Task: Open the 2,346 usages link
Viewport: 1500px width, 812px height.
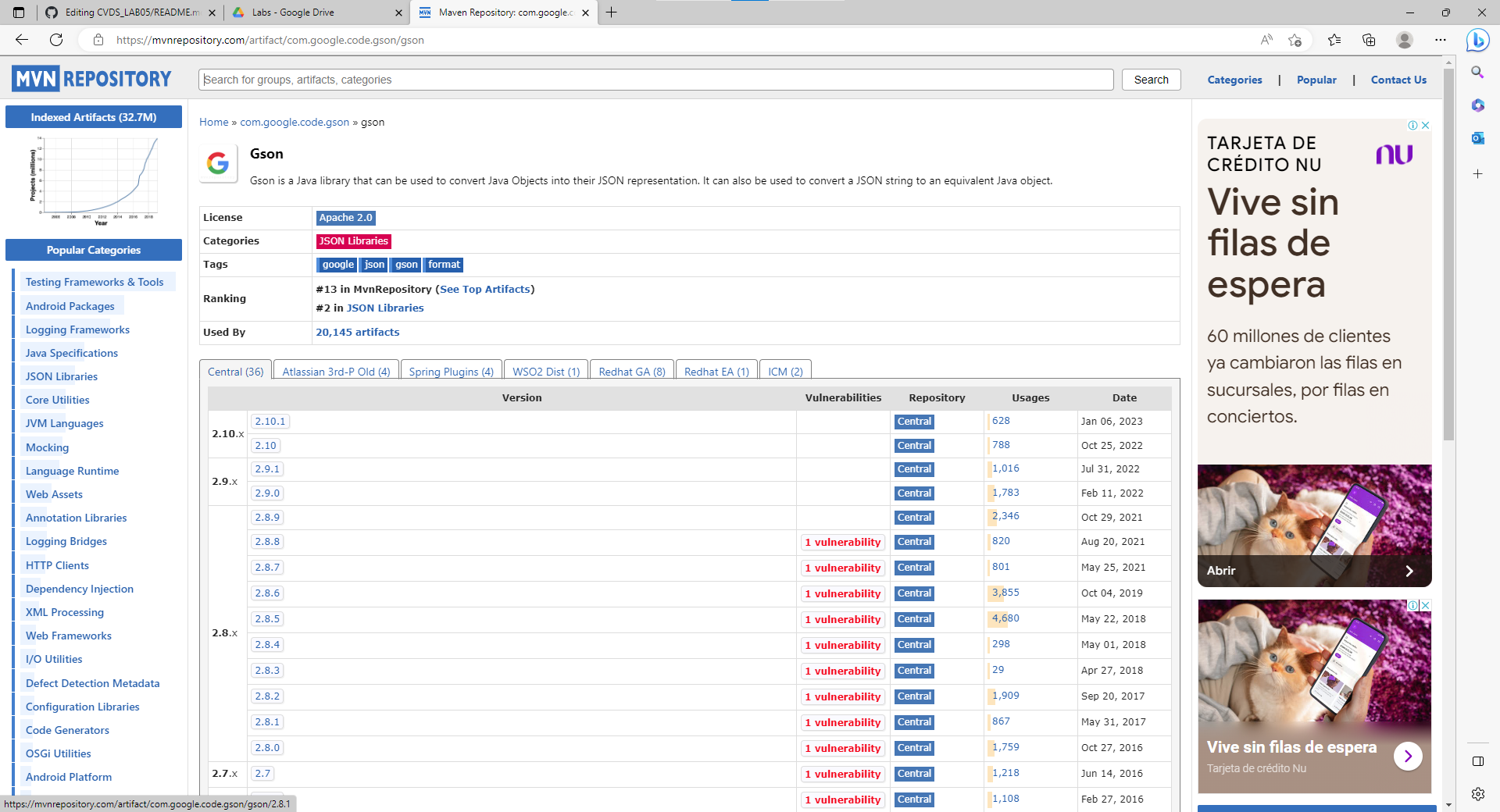Action: 1005,516
